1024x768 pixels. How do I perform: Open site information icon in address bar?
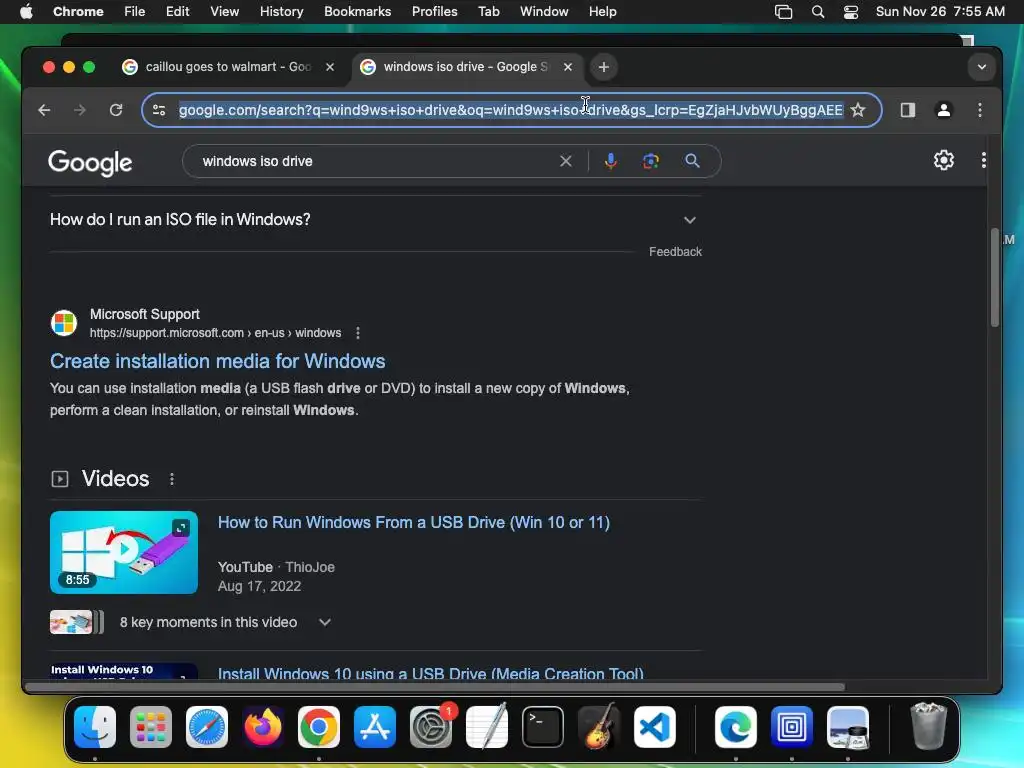[159, 110]
